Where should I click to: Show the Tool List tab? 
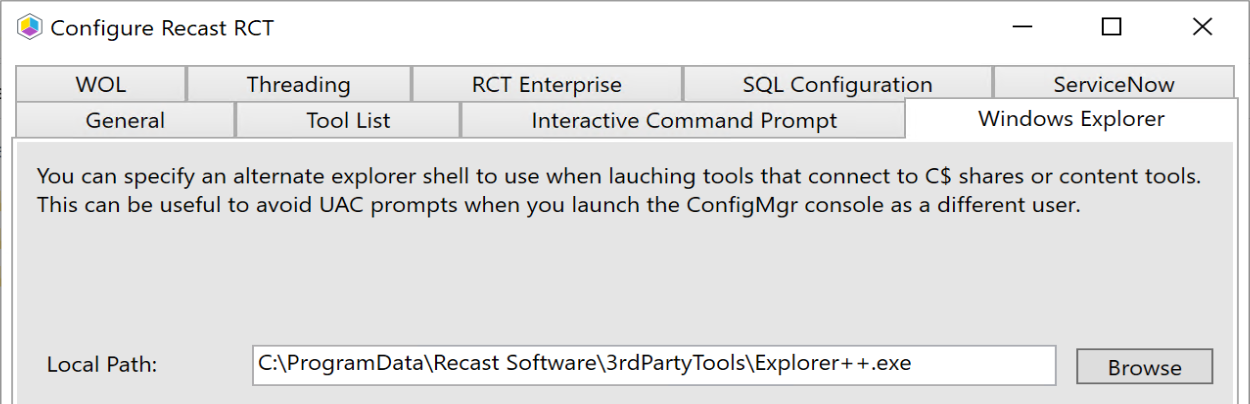[348, 121]
